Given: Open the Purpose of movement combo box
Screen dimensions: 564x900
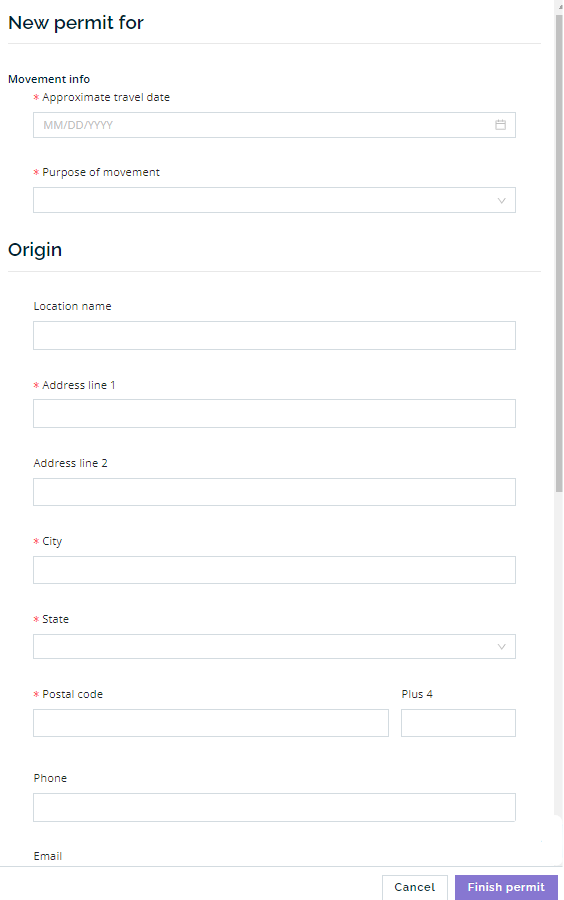Looking at the screenshot, I should click(x=274, y=200).
